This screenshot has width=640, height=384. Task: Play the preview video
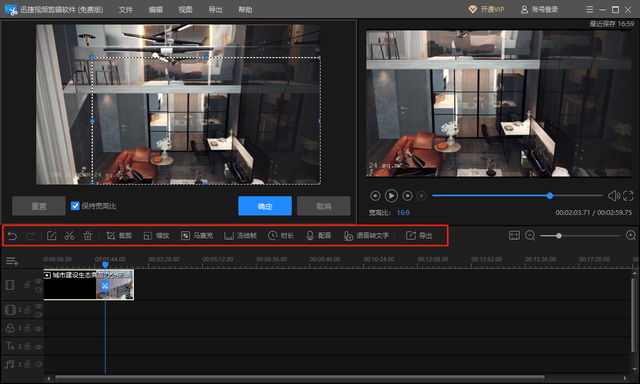point(391,196)
